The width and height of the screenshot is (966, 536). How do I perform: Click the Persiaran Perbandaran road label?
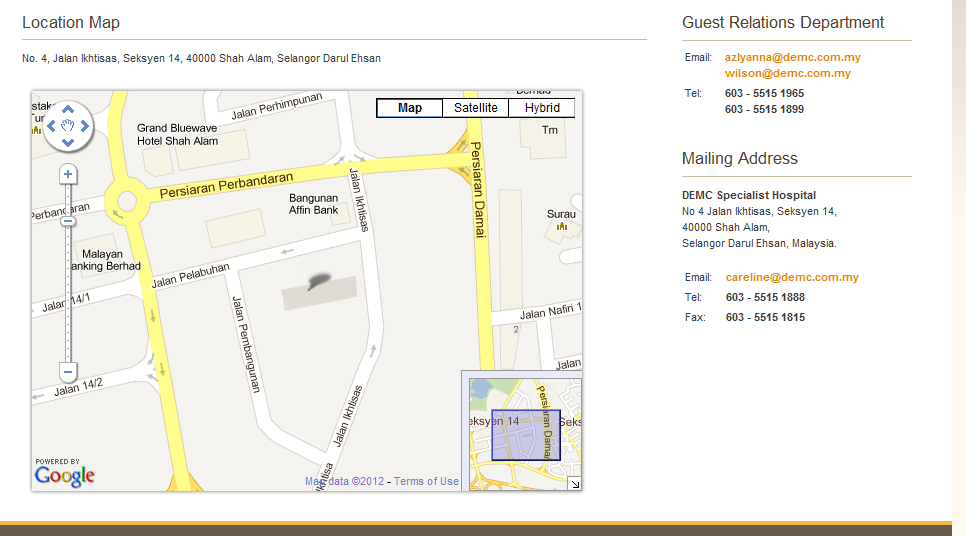[x=226, y=185]
